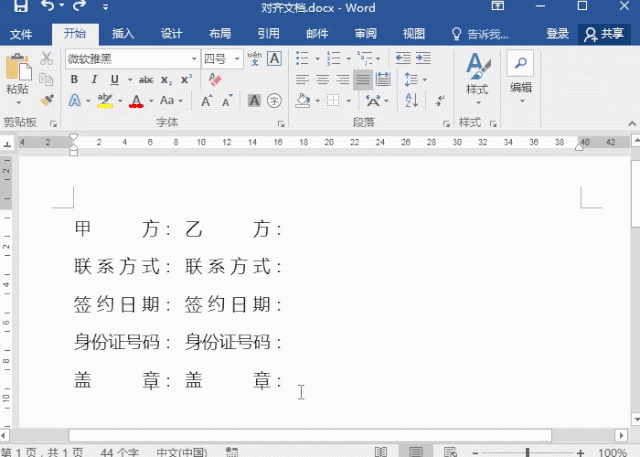Decrease font size with shrink icon
This screenshot has width=640, height=457.
pos(227,100)
